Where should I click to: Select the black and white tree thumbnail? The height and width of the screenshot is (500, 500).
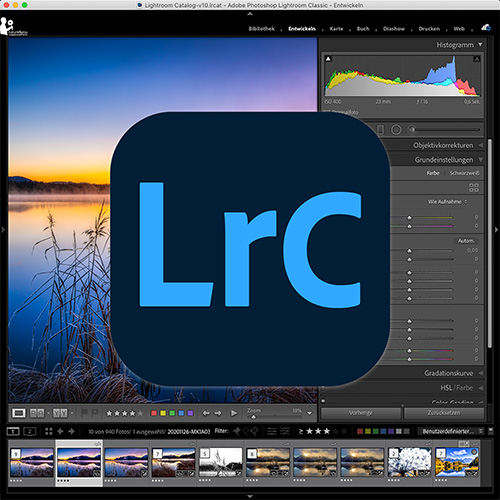221,462
